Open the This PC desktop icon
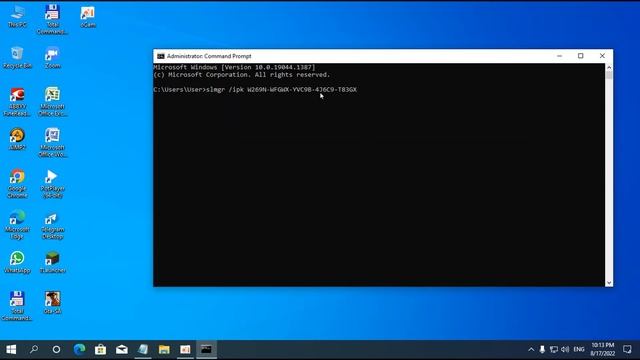Screen dimensions: 640x360 click(17, 16)
